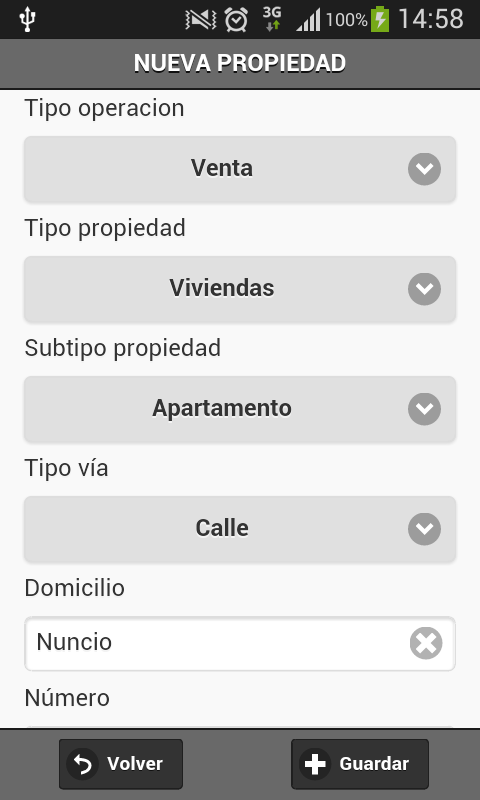Click the Volver button

click(121, 764)
